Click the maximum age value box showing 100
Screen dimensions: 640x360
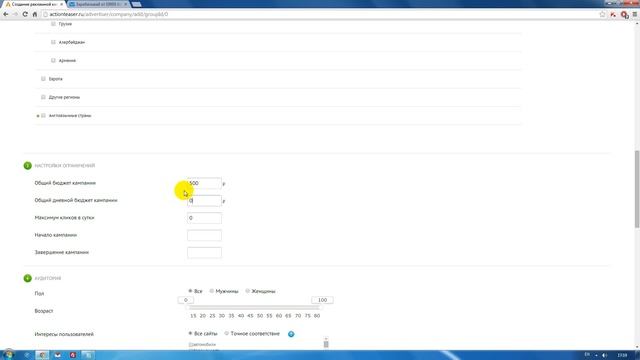[322, 300]
